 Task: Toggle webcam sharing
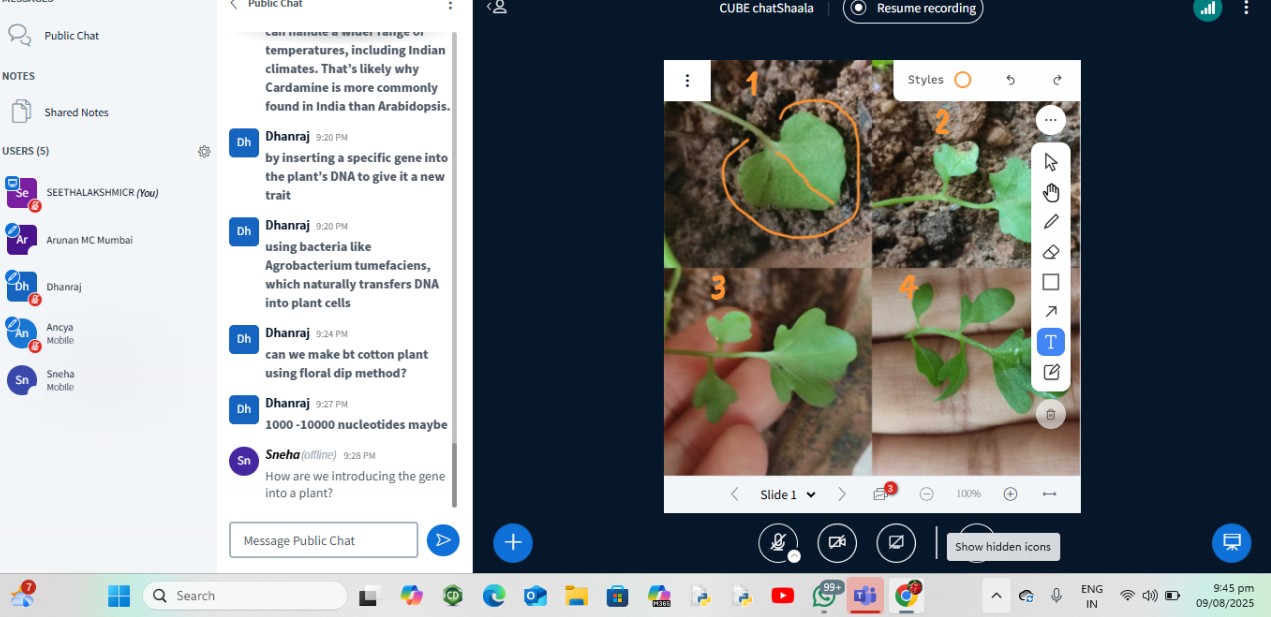(837, 542)
